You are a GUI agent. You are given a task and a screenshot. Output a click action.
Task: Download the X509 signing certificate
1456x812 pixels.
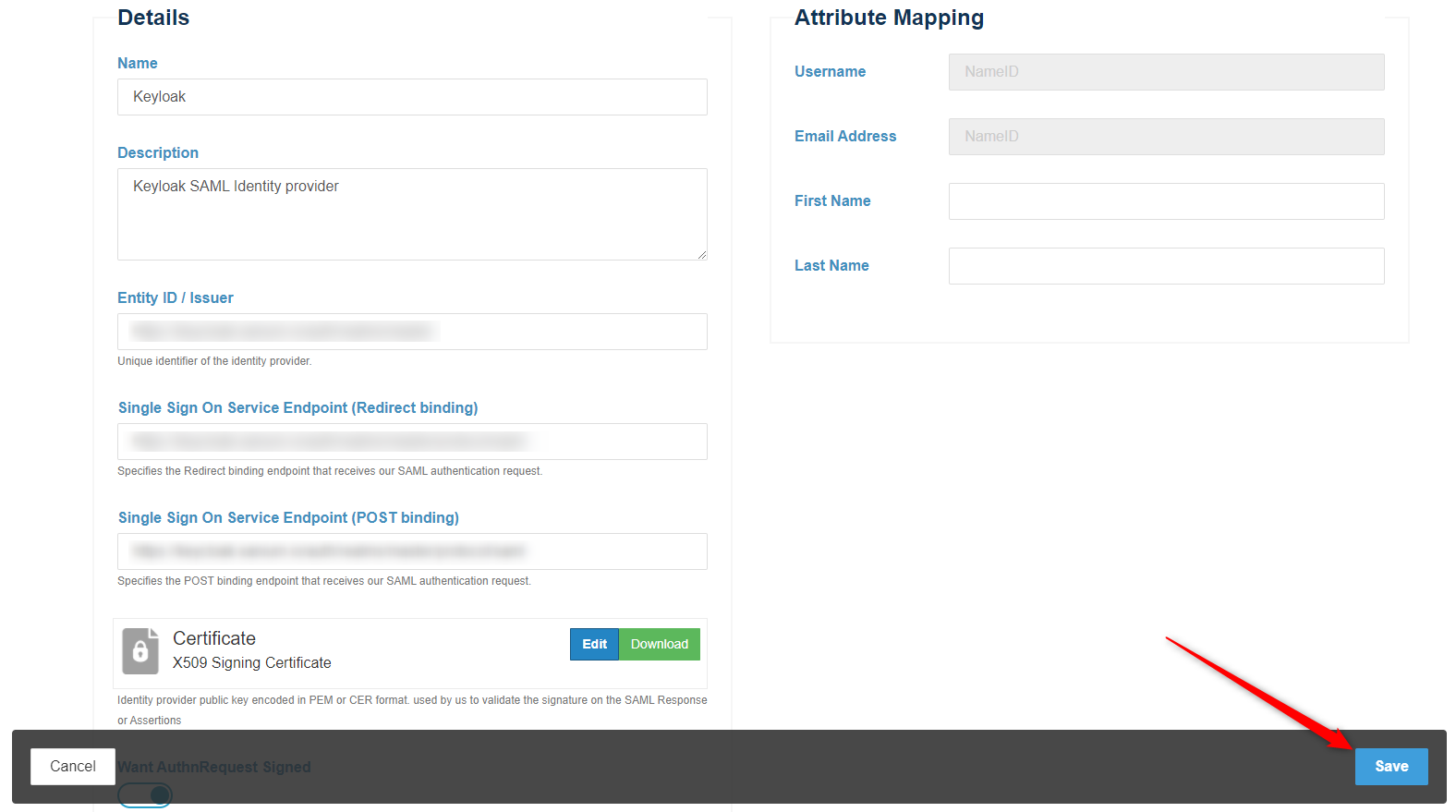[659, 644]
